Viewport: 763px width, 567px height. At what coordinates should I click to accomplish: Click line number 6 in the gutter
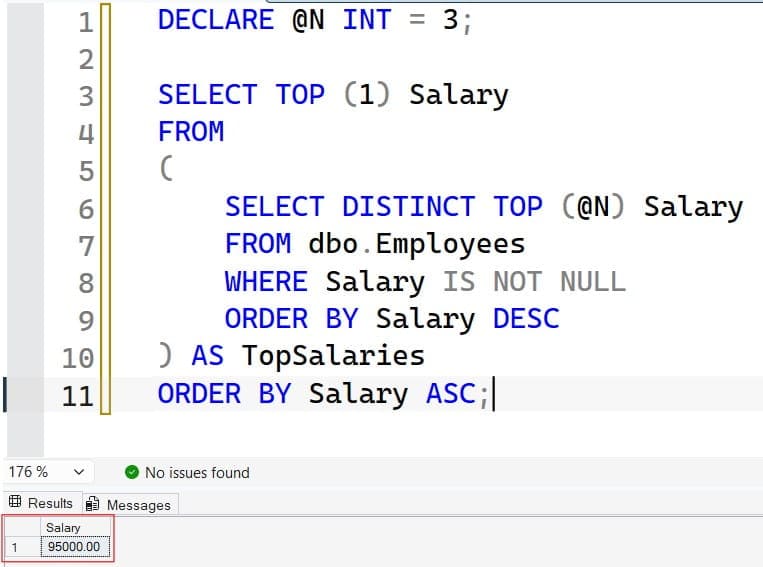click(86, 209)
